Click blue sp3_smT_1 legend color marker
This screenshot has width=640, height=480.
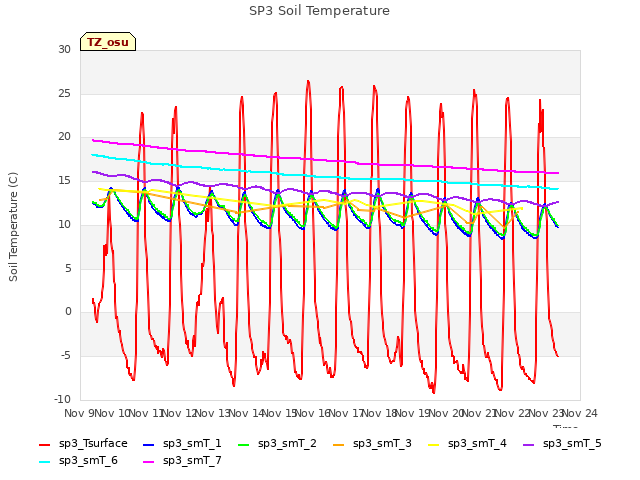149,444
